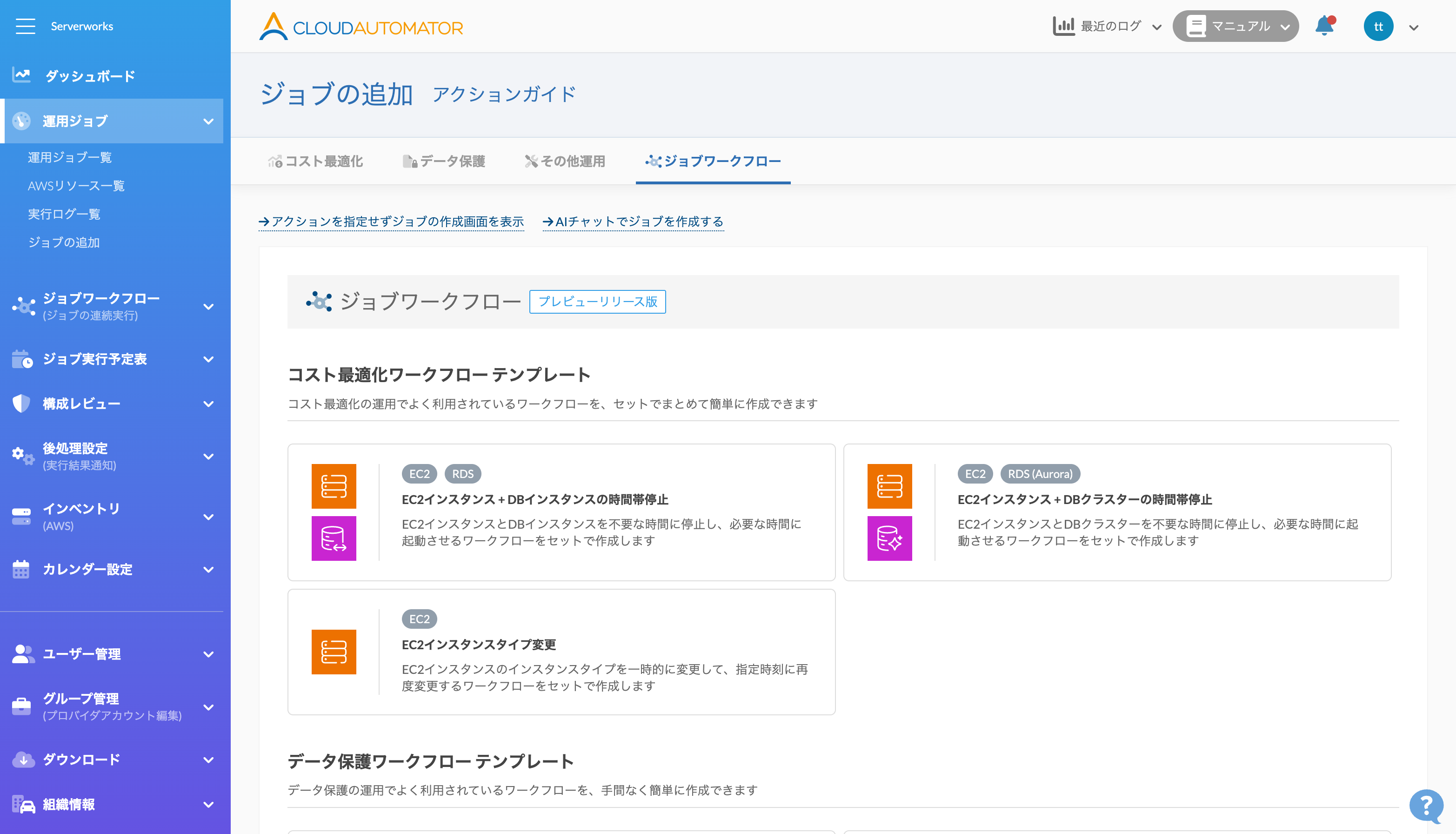This screenshot has height=834, width=1456.
Task: Click the 後処理設定 gears icon
Action: pyautogui.click(x=23, y=457)
